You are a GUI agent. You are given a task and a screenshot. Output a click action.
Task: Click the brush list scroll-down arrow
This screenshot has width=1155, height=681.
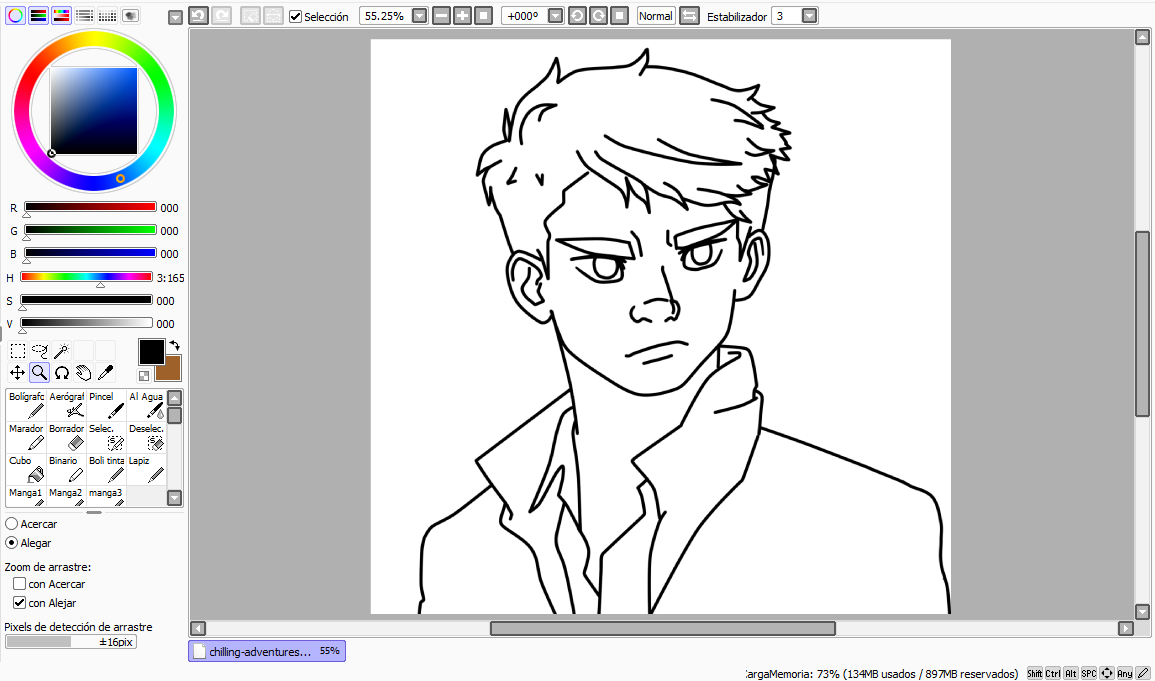tap(175, 498)
